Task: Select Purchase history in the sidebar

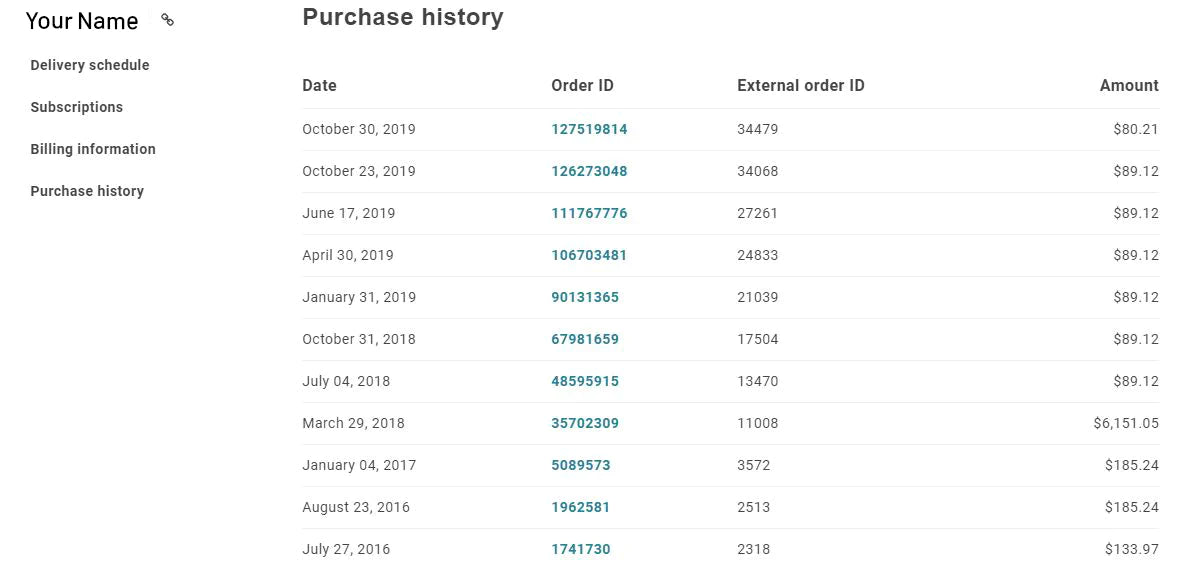Action: tap(87, 191)
